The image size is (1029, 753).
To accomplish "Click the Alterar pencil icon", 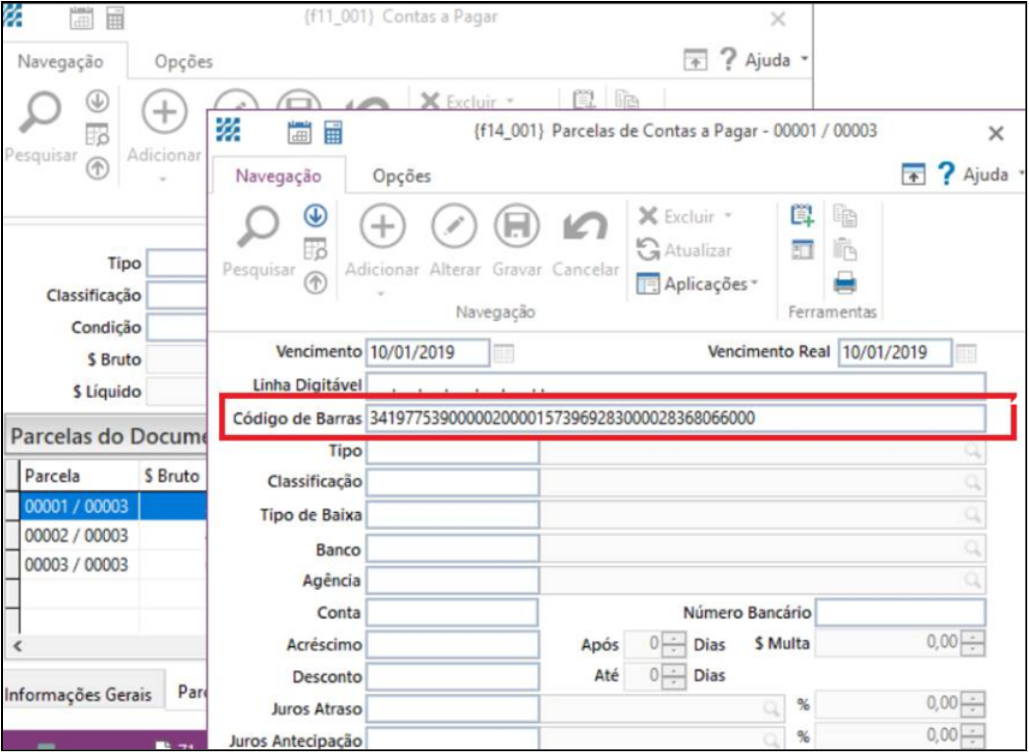I will coord(455,226).
